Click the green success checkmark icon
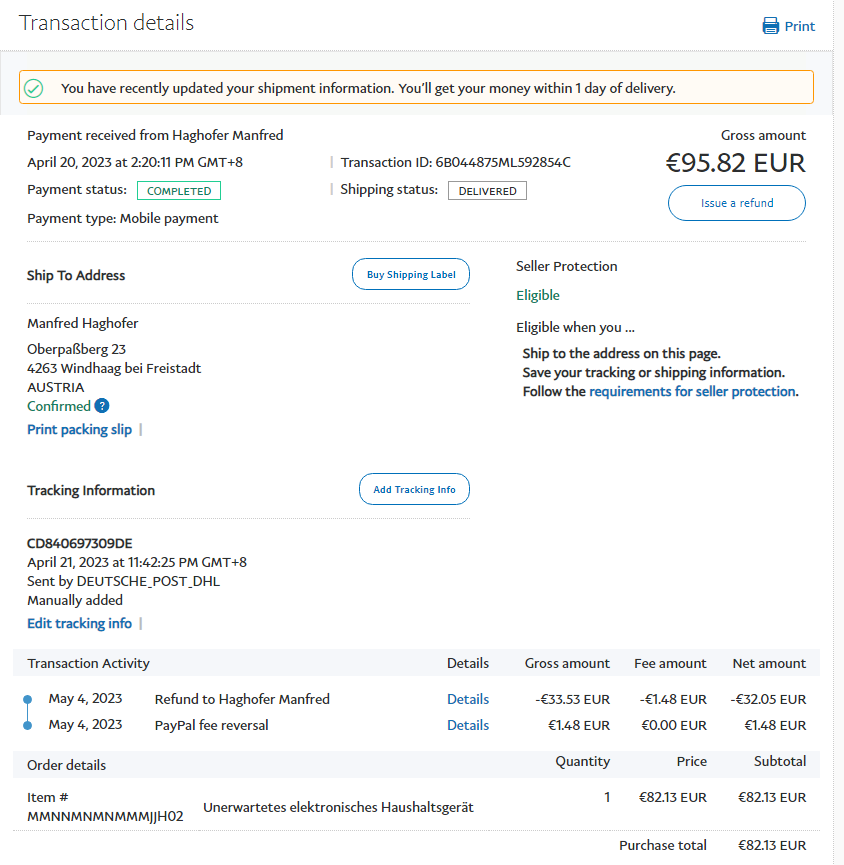Screen dimensions: 844x865 (x=34, y=88)
